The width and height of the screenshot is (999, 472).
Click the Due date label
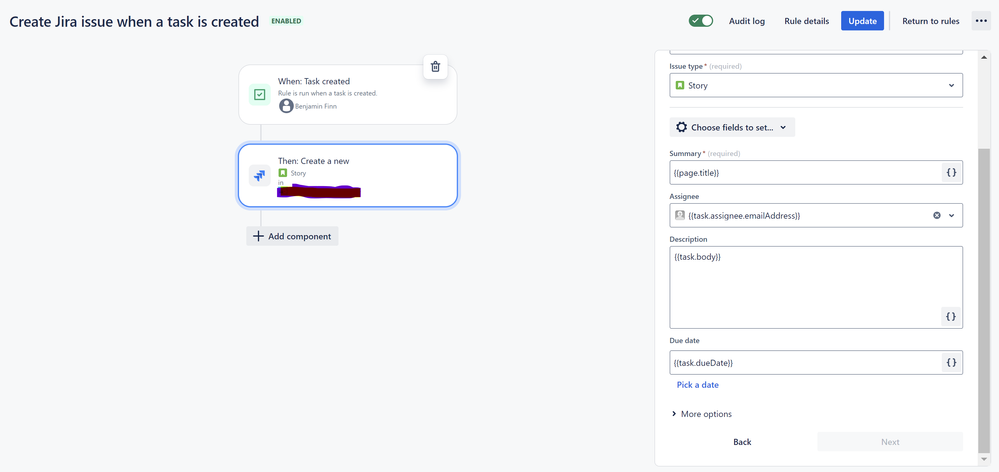click(x=685, y=341)
